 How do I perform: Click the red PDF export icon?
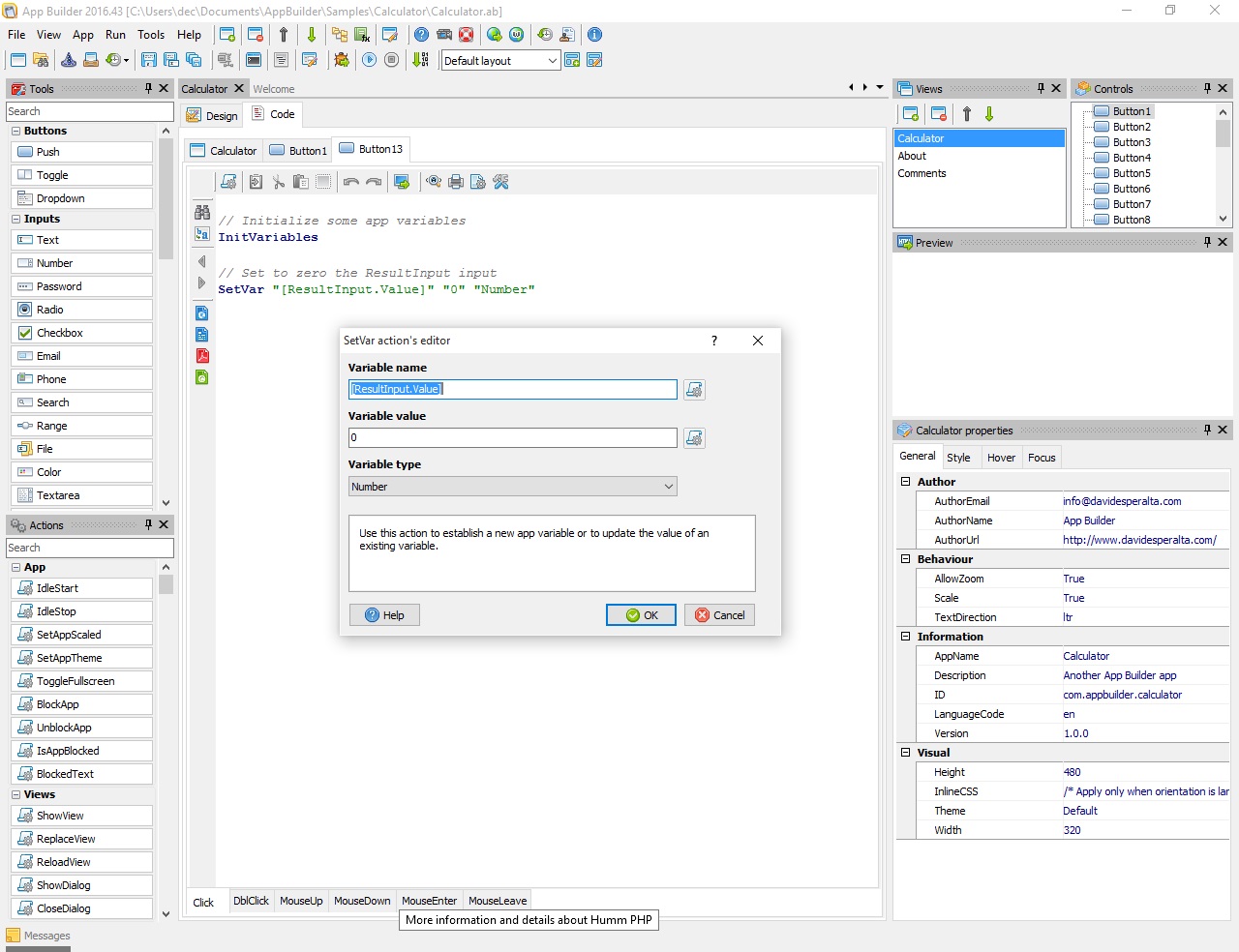point(202,356)
